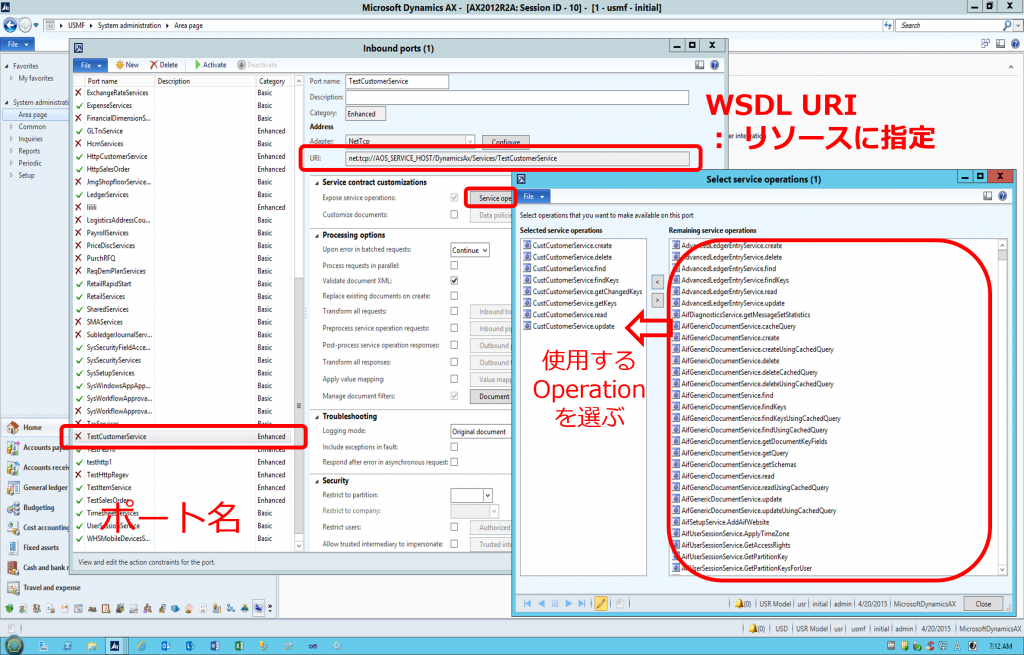Viewport: 1024px width, 655px height.
Task: Enable Process requests in parallel checkbox
Action: pos(454,265)
